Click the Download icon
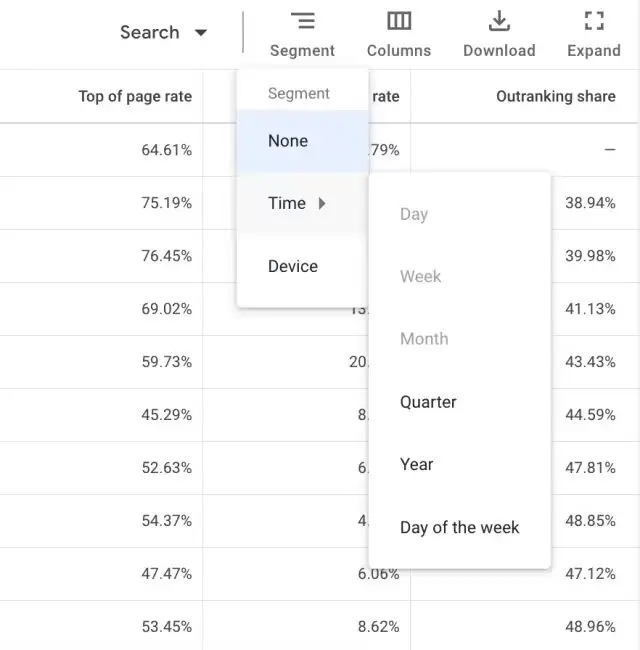 (x=499, y=21)
